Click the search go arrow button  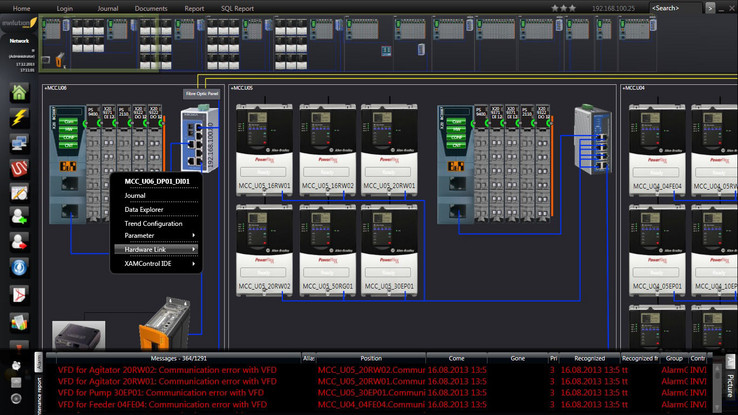[711, 8]
